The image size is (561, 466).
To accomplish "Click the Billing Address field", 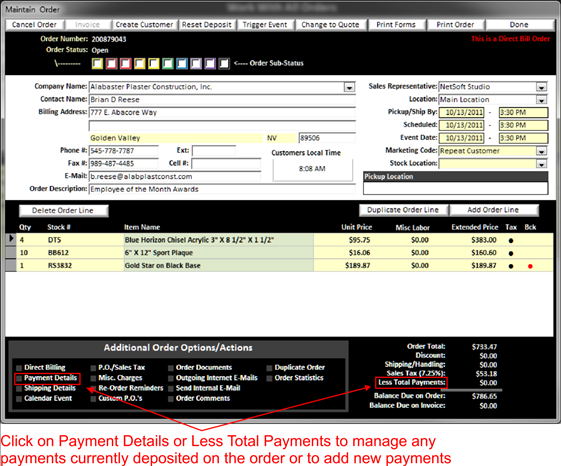I will pyautogui.click(x=222, y=112).
